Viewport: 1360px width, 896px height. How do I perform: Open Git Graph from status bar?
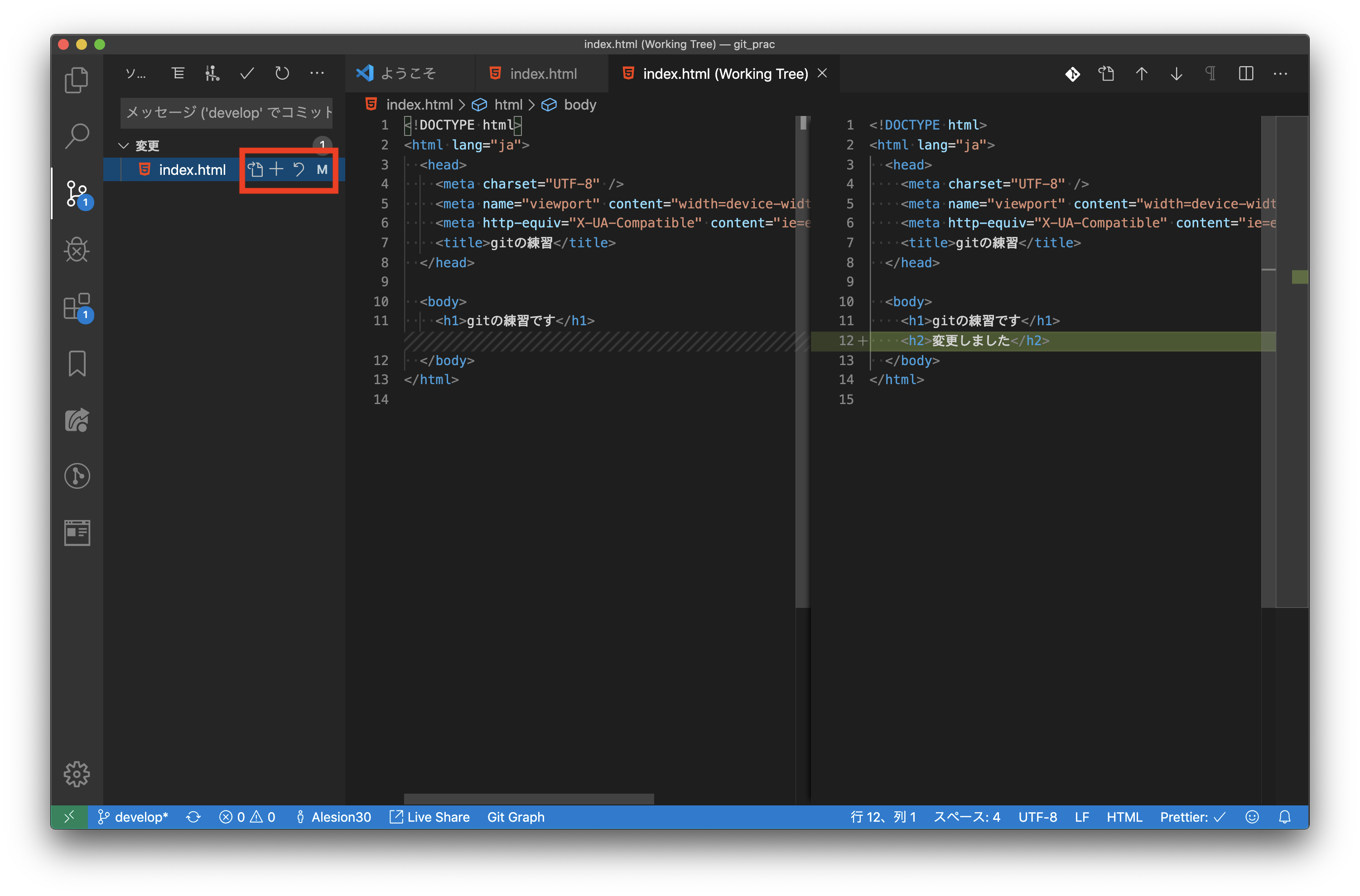[x=516, y=817]
